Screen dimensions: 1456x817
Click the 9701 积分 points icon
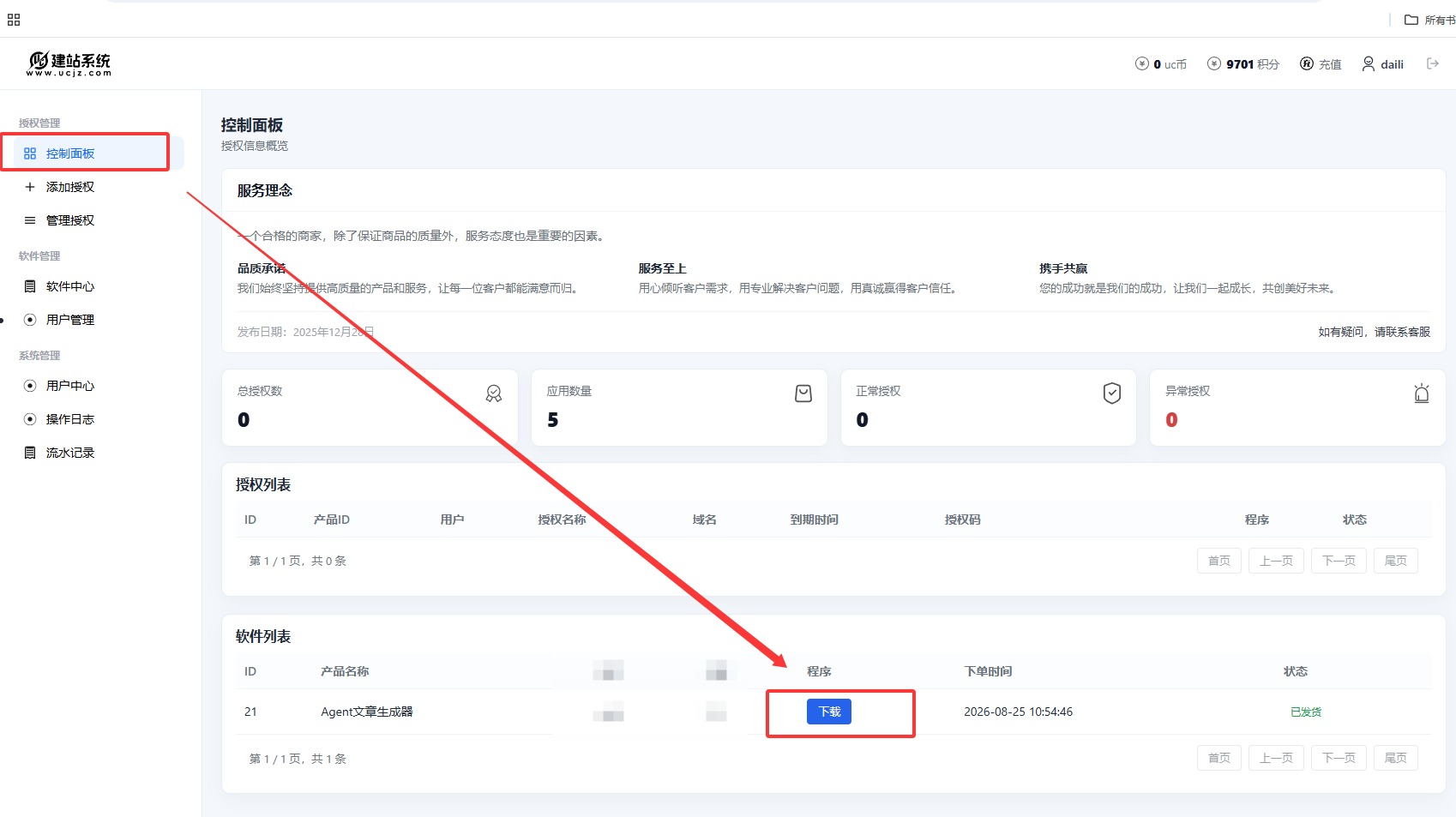coord(1214,63)
